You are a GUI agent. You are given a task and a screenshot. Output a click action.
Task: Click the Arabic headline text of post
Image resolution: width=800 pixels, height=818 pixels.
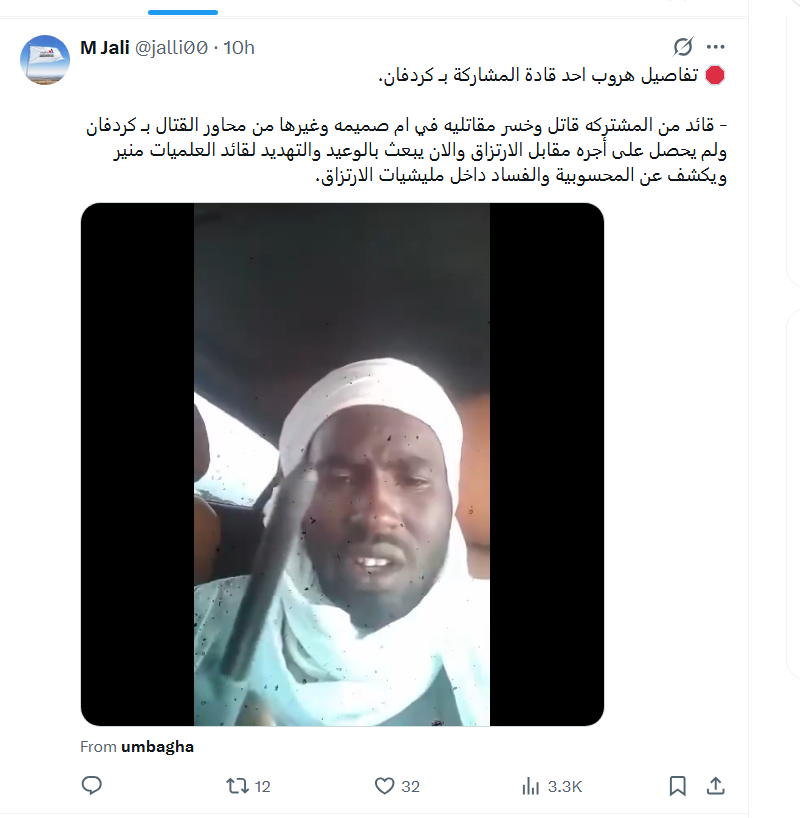[x=538, y=75]
